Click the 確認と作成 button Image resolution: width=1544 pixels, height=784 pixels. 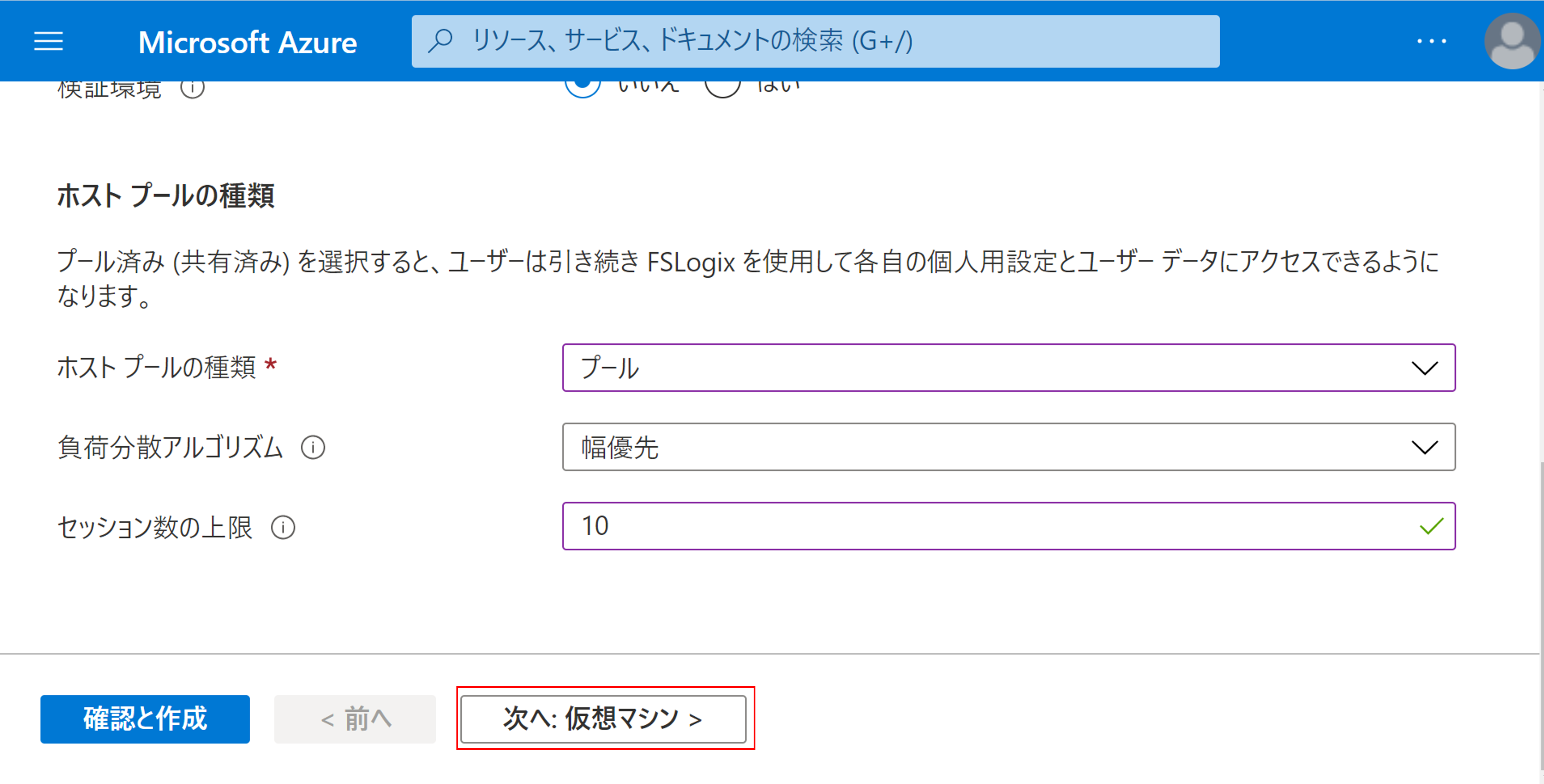coord(145,719)
